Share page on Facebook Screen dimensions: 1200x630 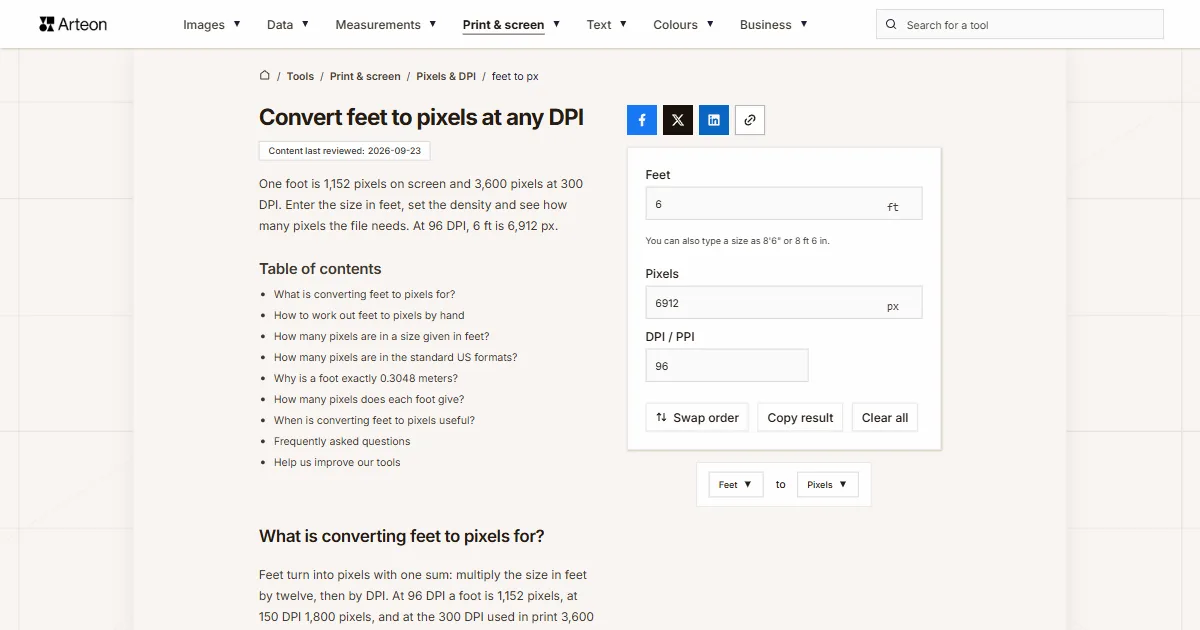point(642,120)
